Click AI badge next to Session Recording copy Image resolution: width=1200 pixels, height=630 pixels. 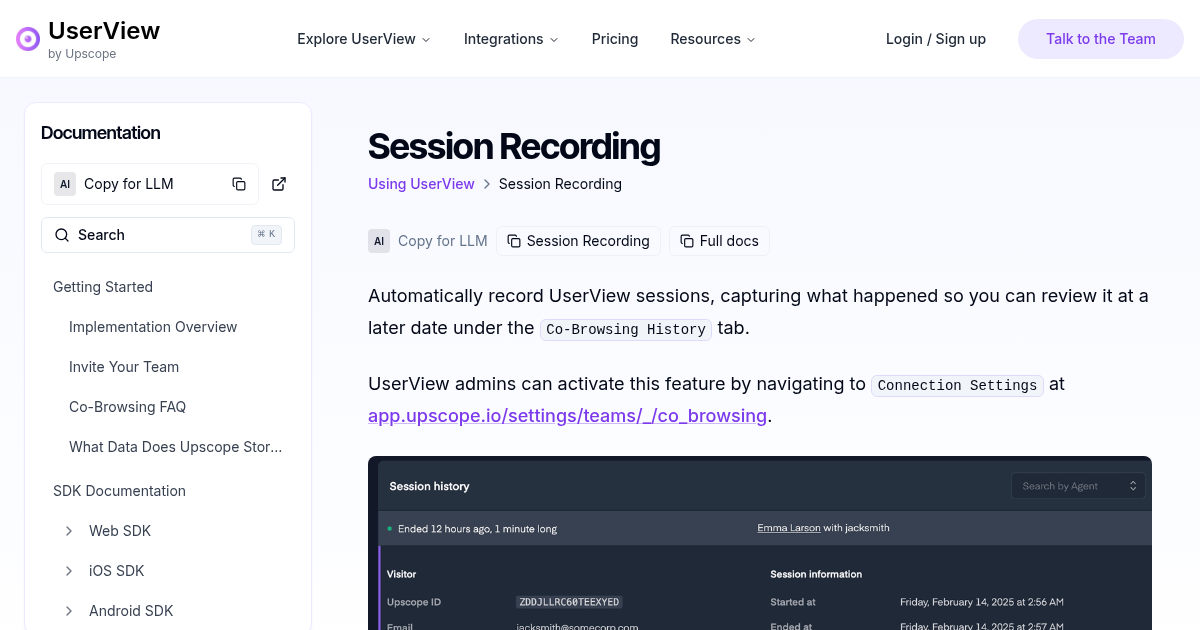tap(379, 241)
